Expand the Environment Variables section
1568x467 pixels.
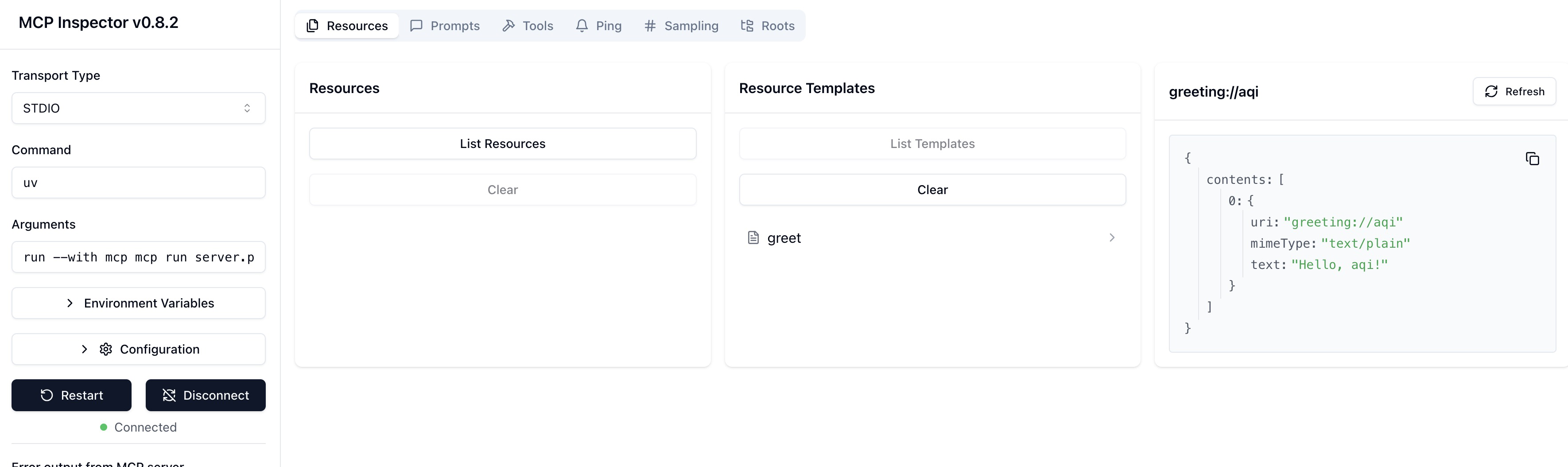click(138, 303)
